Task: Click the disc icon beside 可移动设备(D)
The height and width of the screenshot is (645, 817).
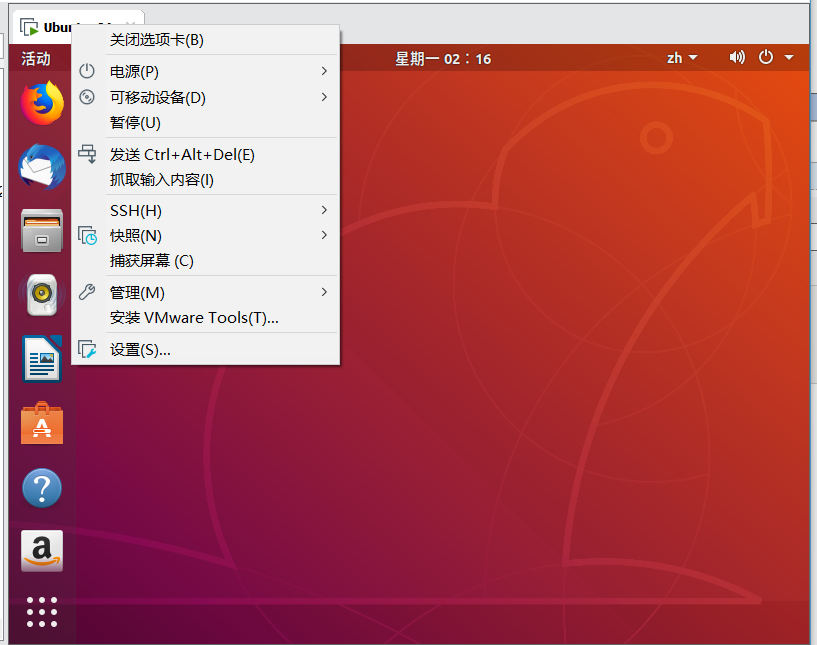Action: 87,97
